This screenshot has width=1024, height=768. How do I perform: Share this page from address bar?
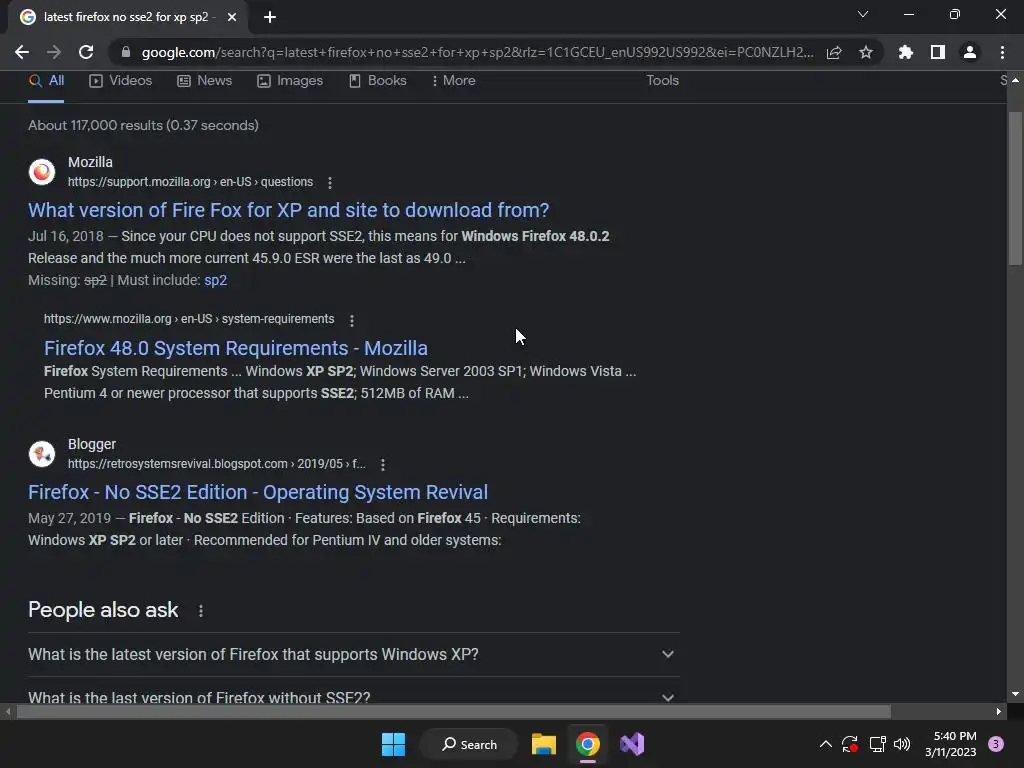click(834, 52)
